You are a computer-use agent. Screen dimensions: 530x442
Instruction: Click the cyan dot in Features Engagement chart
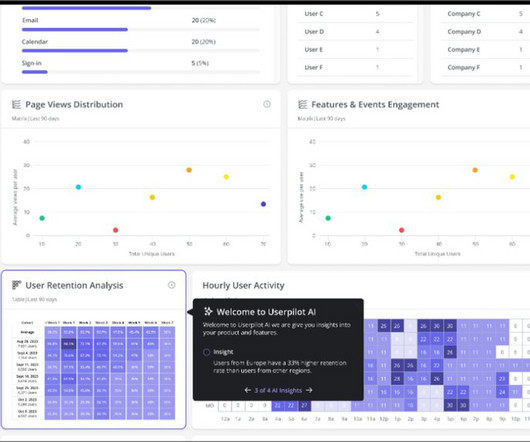(x=364, y=187)
